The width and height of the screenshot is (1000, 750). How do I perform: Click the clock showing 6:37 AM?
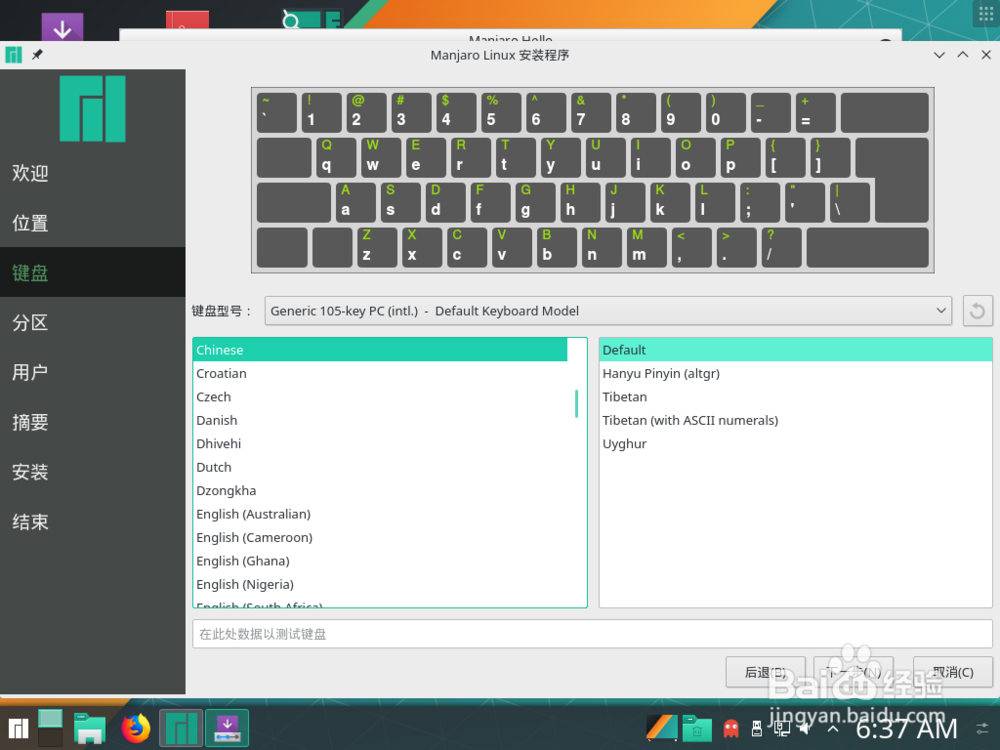tap(906, 728)
